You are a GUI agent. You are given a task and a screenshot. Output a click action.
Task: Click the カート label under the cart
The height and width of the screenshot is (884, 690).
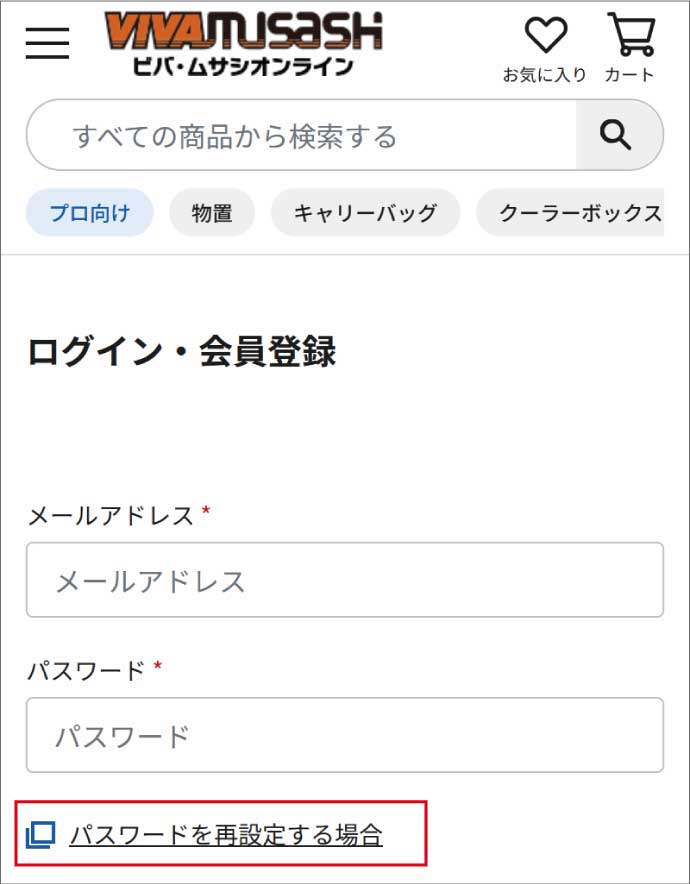coord(630,72)
